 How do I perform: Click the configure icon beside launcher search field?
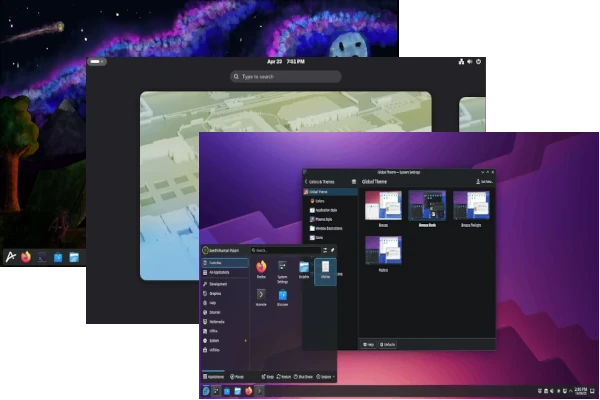pyautogui.click(x=325, y=250)
